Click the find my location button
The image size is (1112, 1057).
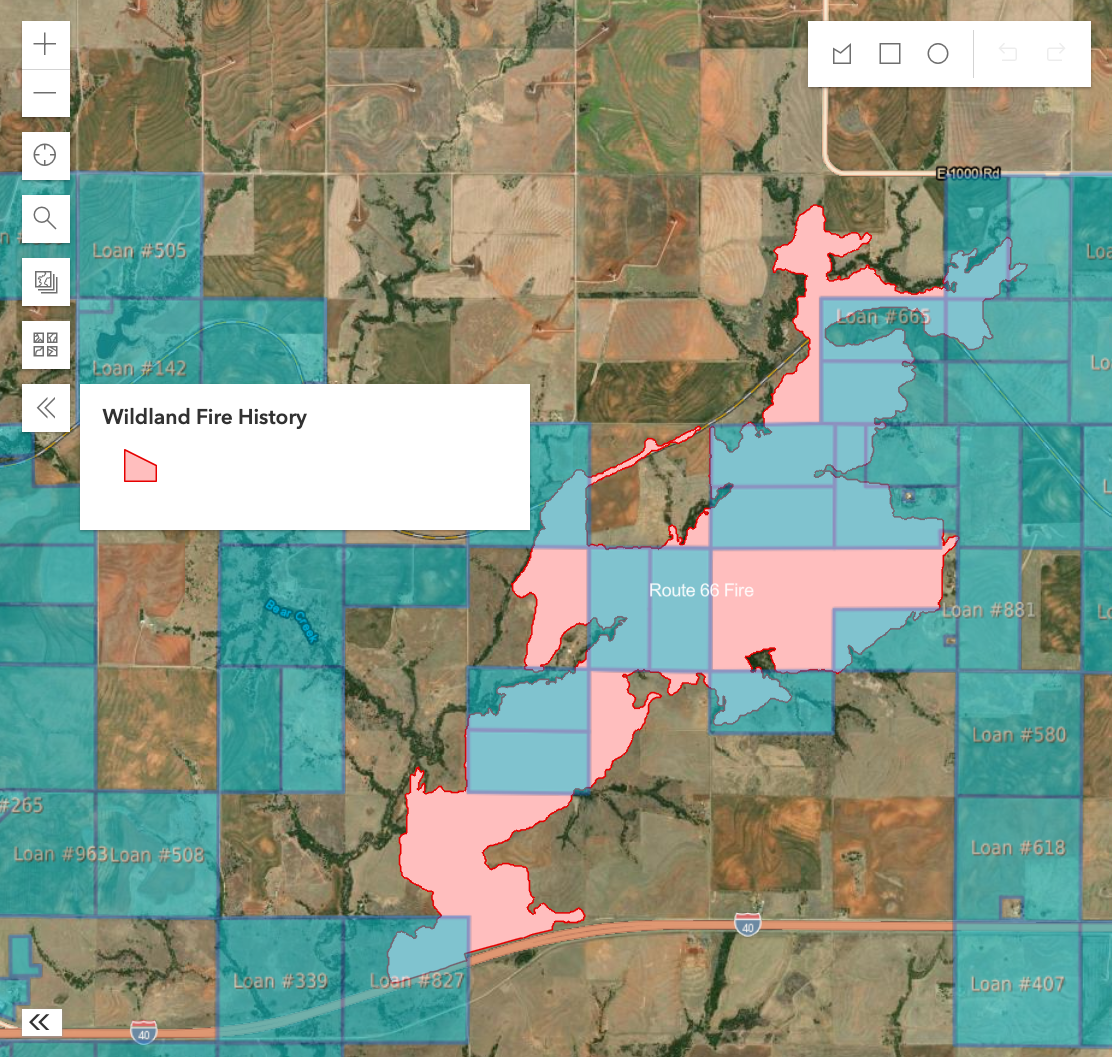[x=46, y=156]
